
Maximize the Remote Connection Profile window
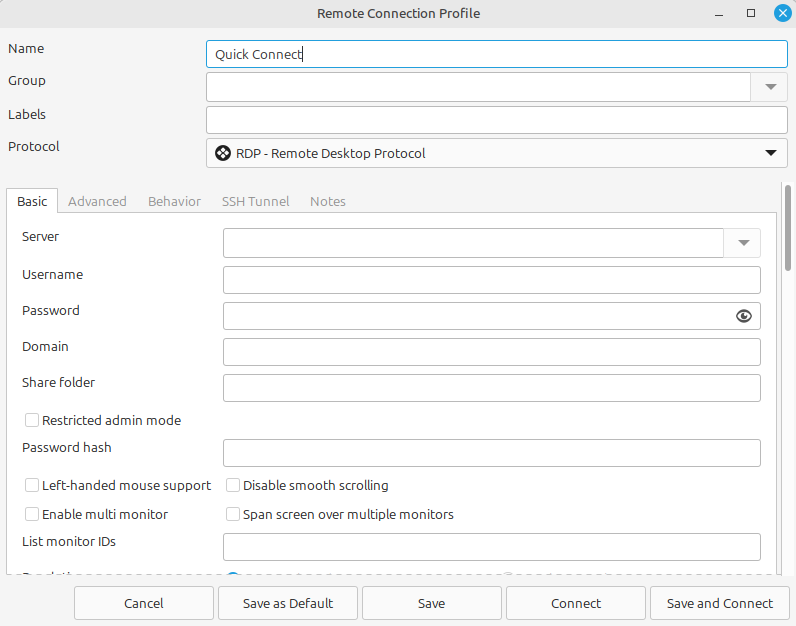coord(751,14)
